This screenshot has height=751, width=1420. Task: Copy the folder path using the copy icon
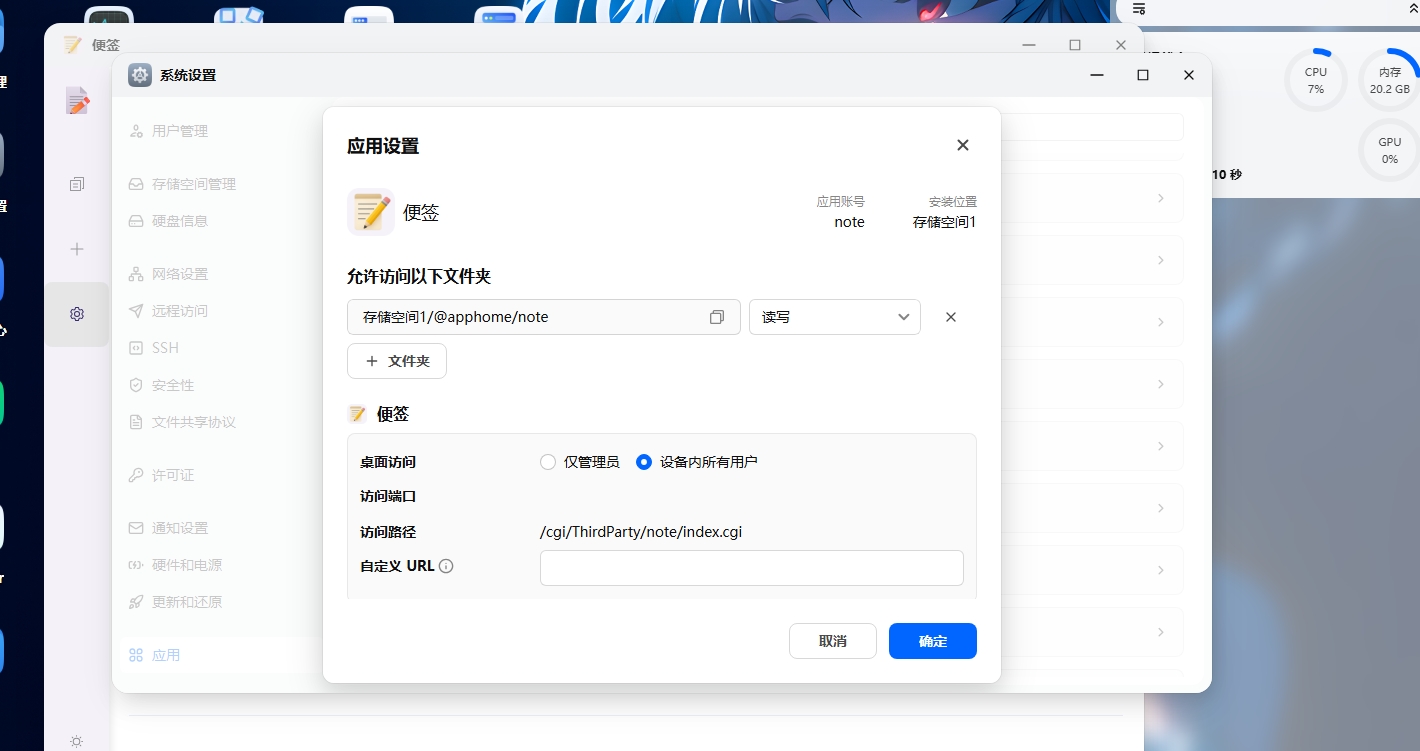[717, 316]
